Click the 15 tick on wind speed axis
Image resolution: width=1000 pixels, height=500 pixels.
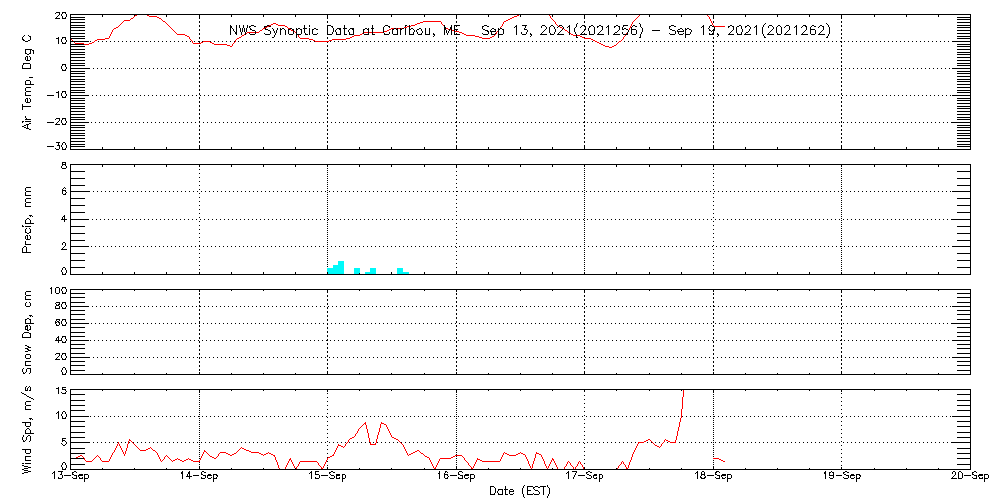point(60,391)
